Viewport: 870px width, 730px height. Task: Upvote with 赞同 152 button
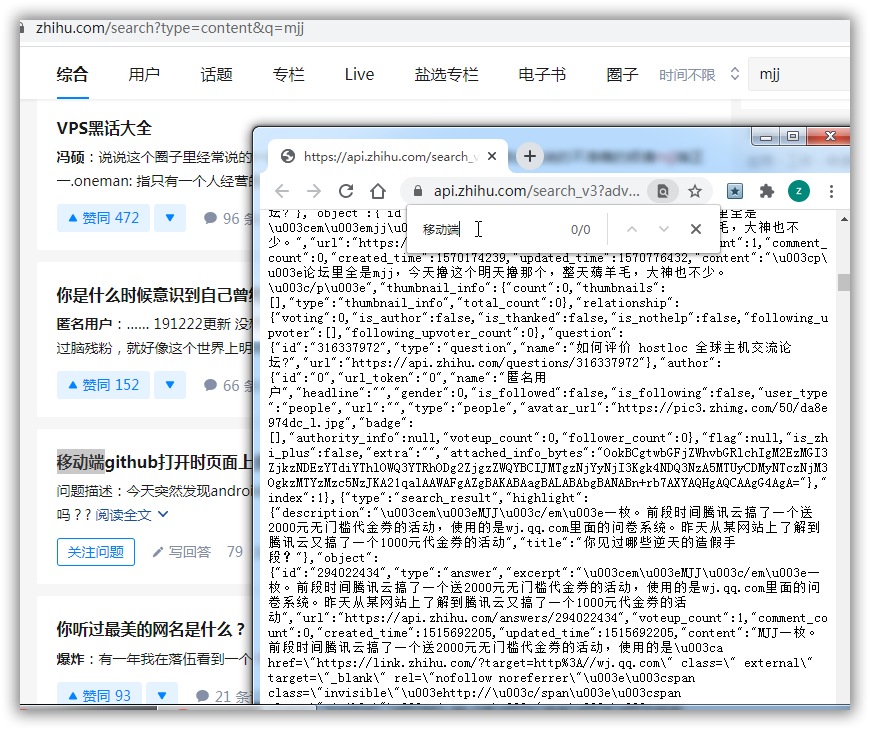(x=103, y=385)
